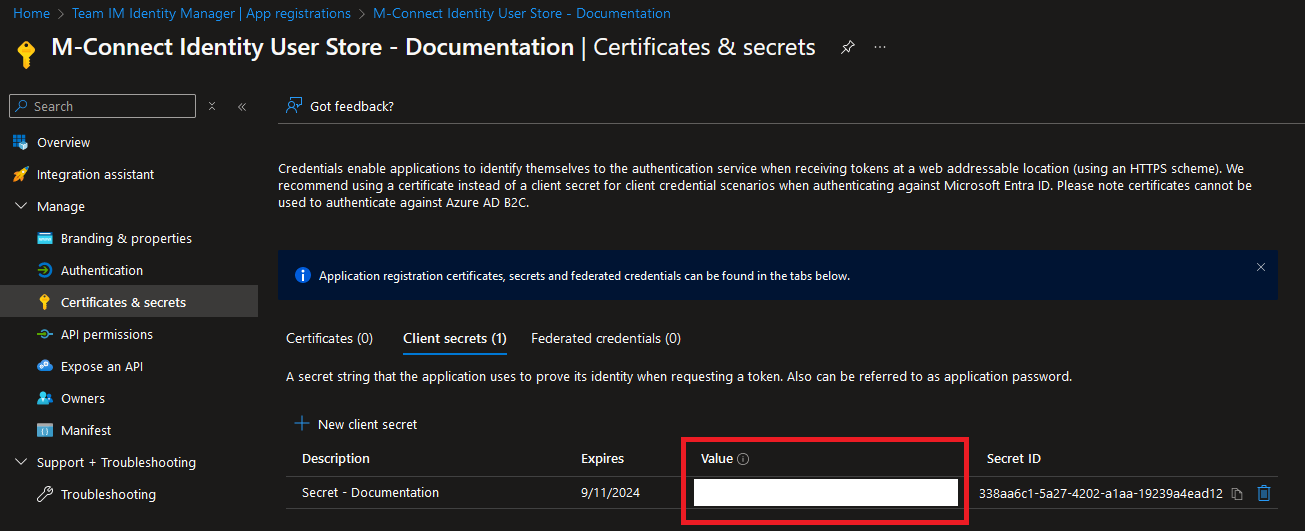Delete the Secret - Documentation client secret
Screen dimensions: 1305x531
point(1264,493)
